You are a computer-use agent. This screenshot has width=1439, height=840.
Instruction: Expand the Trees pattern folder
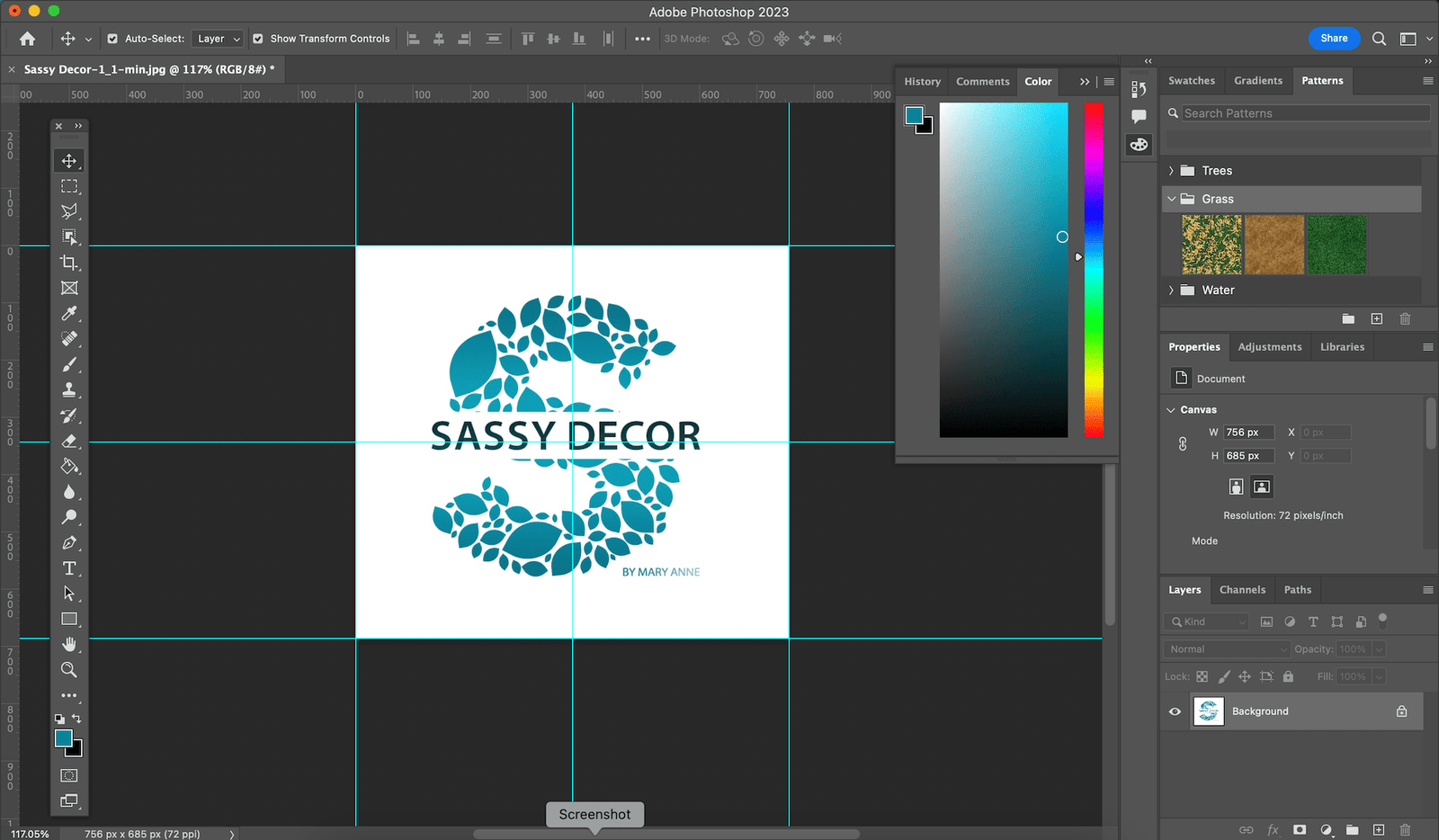coord(1171,171)
